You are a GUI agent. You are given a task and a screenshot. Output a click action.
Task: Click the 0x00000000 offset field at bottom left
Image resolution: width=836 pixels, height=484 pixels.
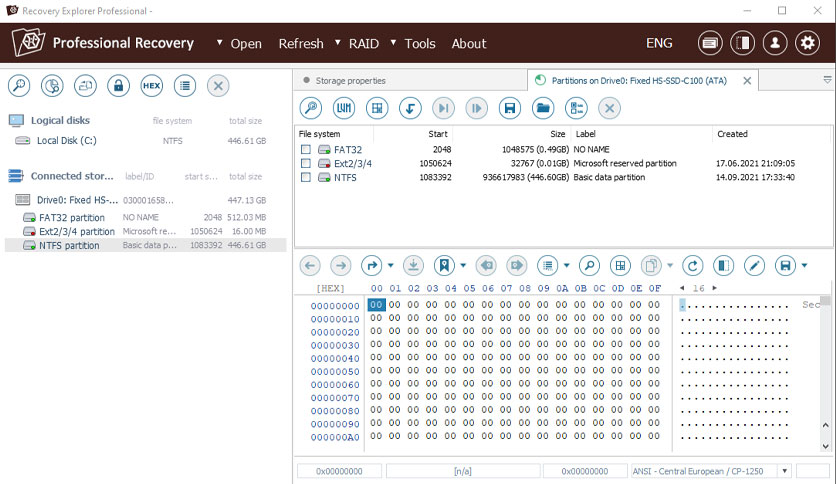click(x=339, y=471)
